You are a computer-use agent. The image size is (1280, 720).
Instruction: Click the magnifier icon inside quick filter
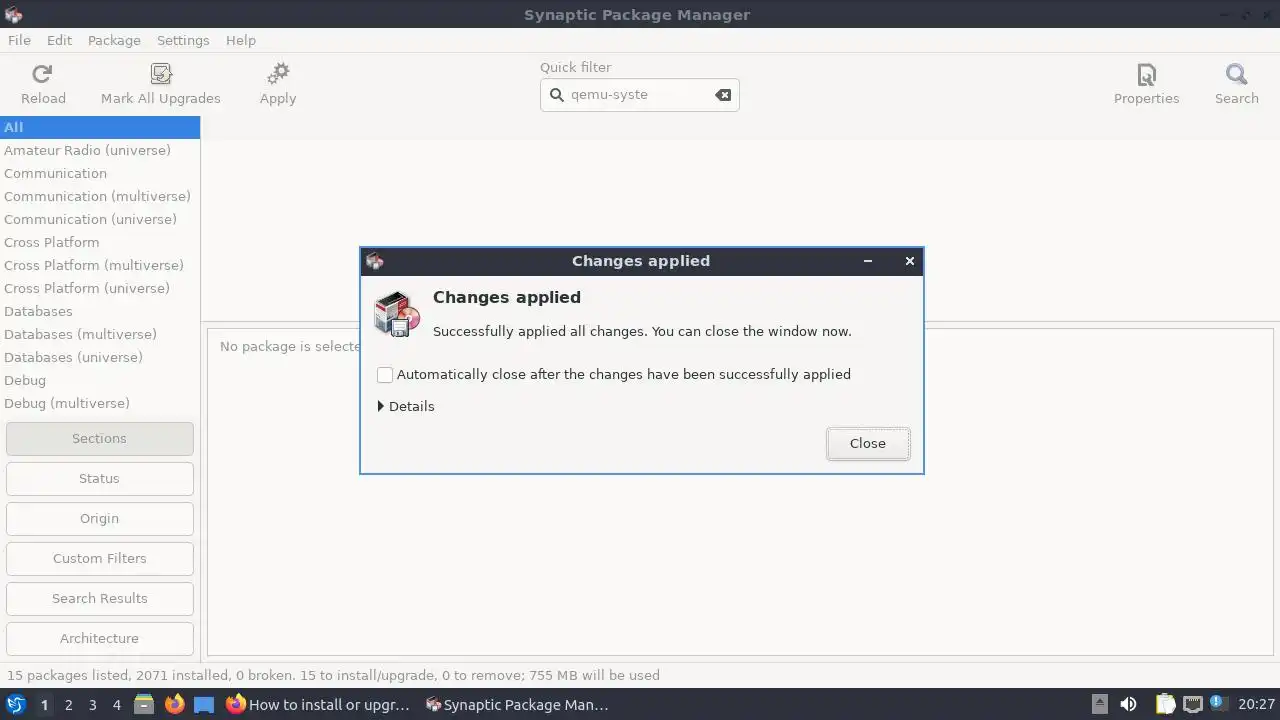tap(557, 95)
